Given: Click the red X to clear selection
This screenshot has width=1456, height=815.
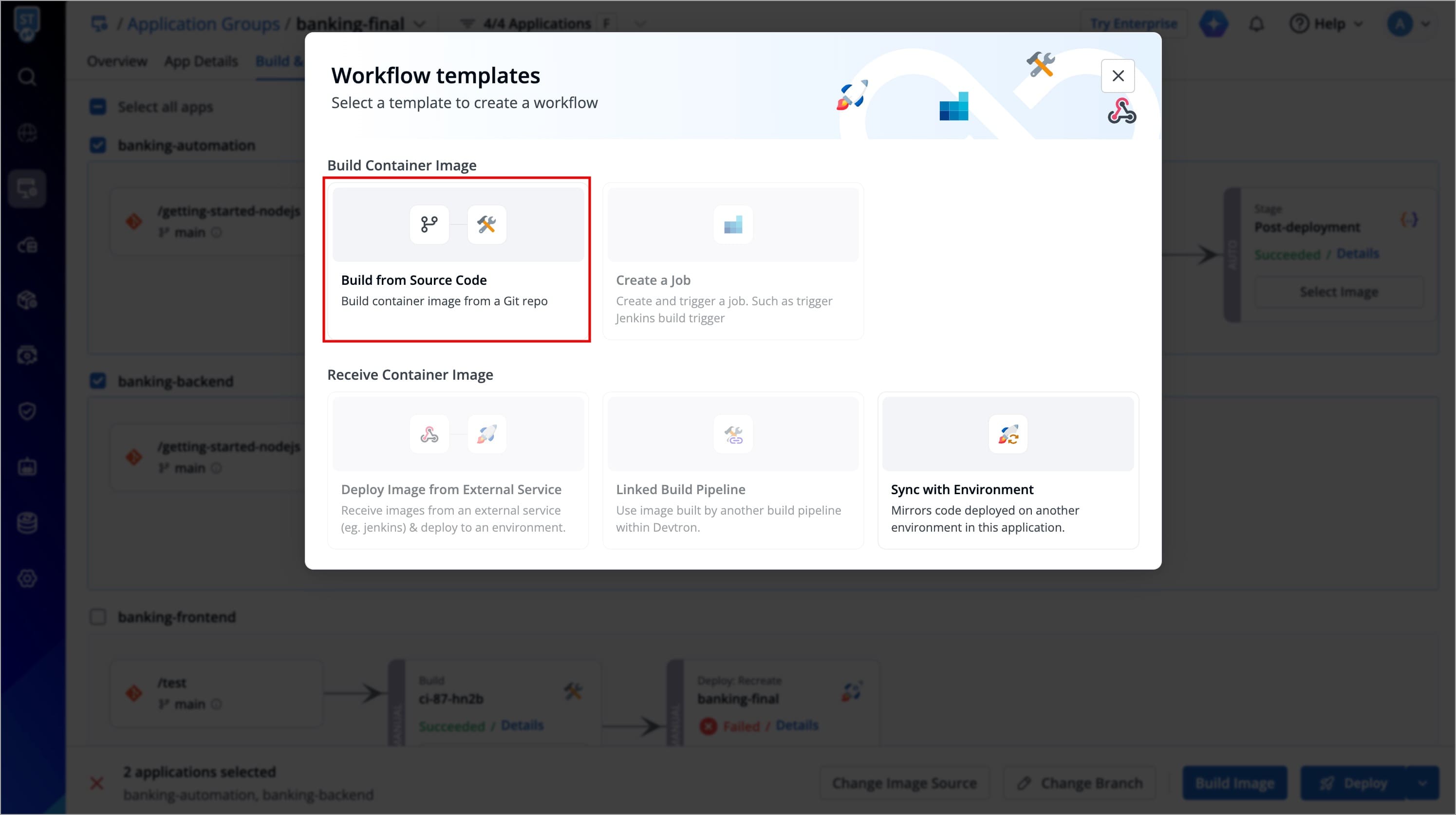Looking at the screenshot, I should click(96, 783).
